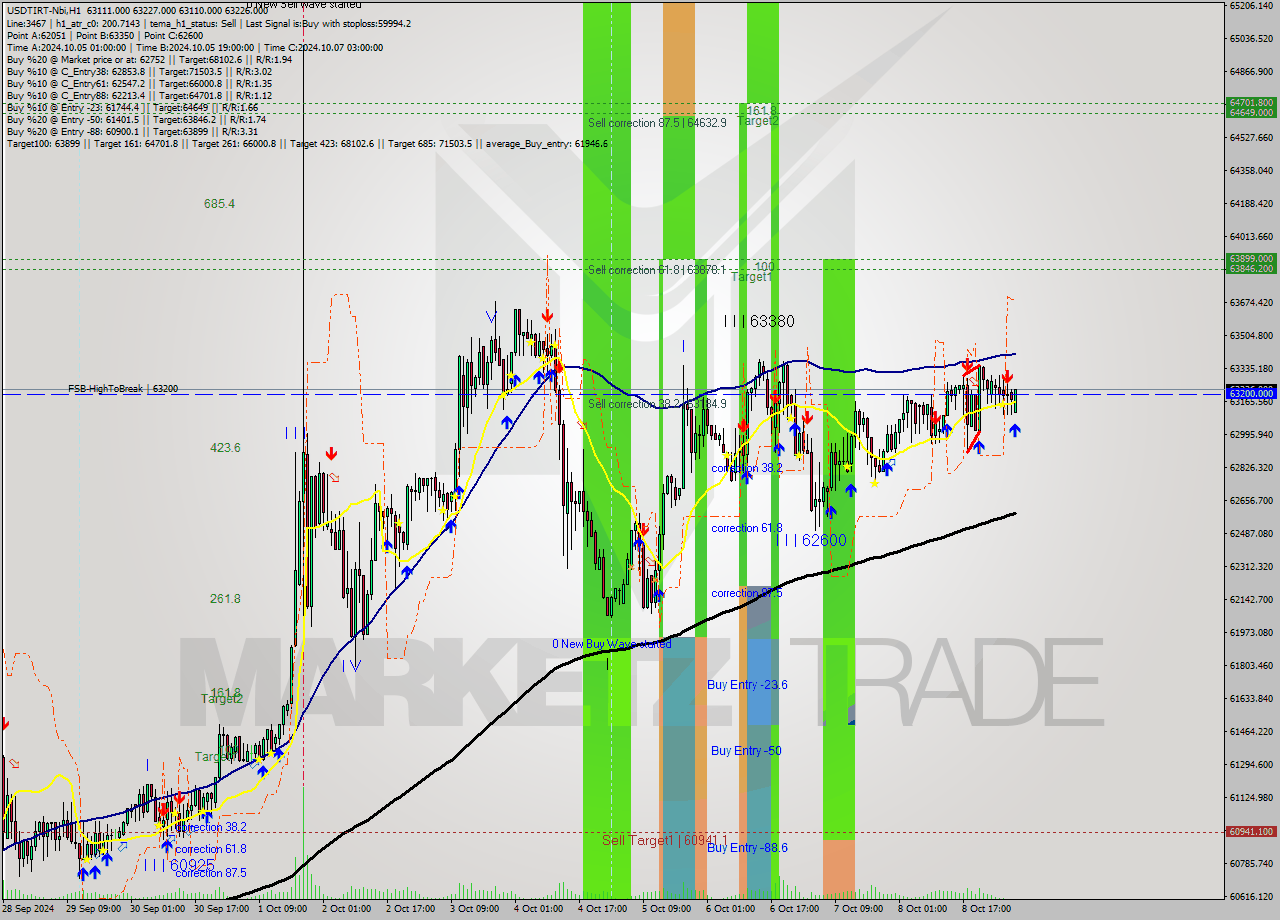The height and width of the screenshot is (920, 1280).
Task: Click the 'Target100: 63899' summary line
Action: click(x=306, y=143)
